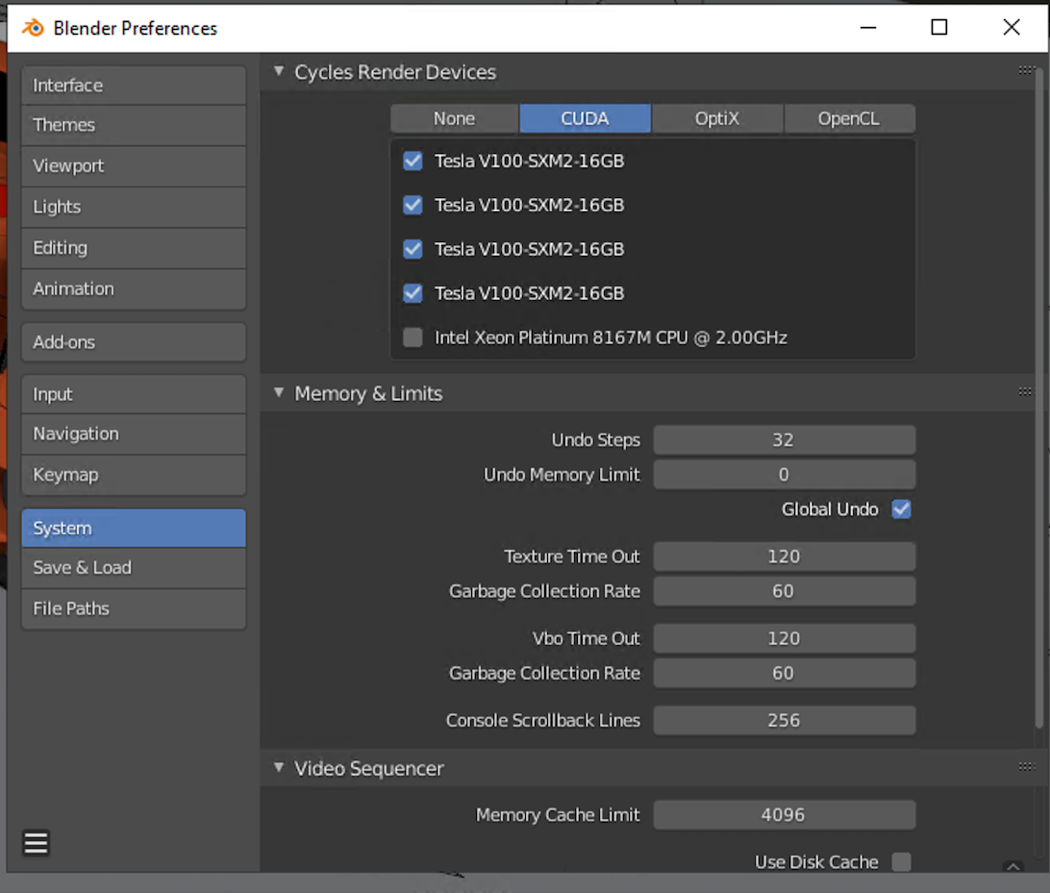
Task: Click the scroll-down arrow at bottom right
Action: [x=1013, y=867]
